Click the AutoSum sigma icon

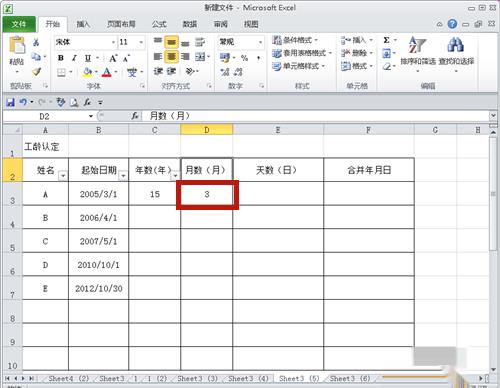[x=386, y=40]
